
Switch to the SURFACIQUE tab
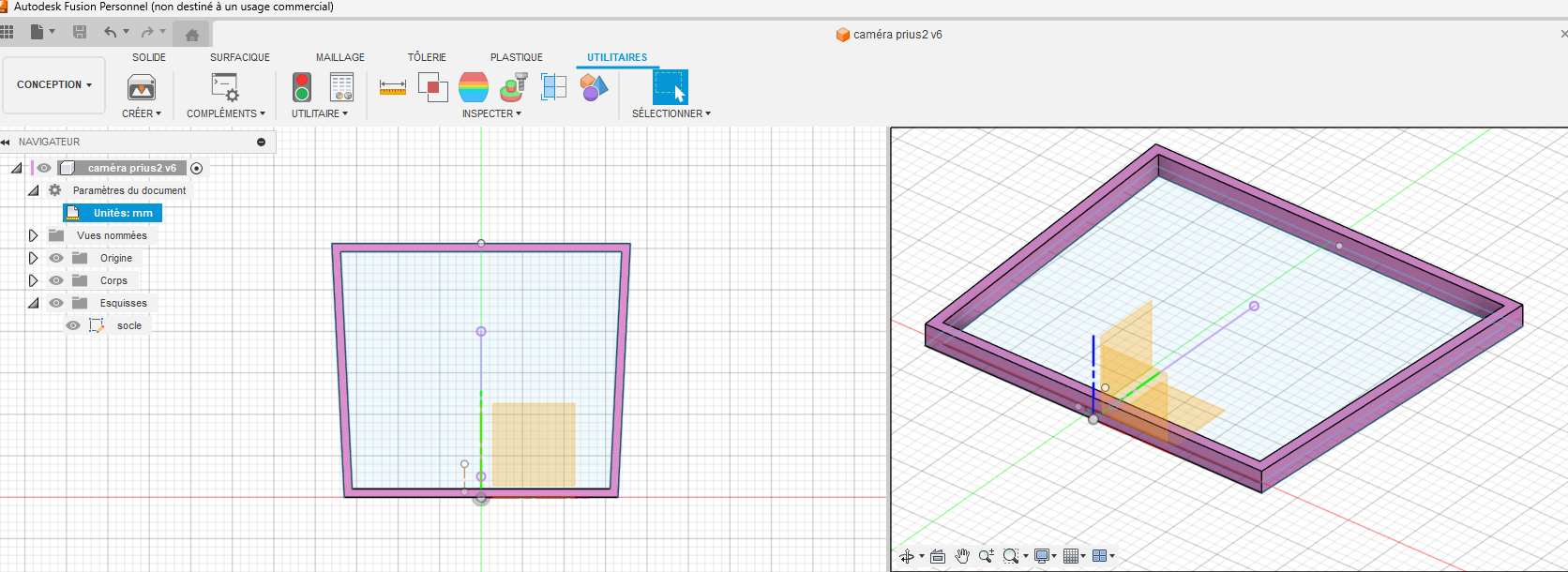(240, 57)
